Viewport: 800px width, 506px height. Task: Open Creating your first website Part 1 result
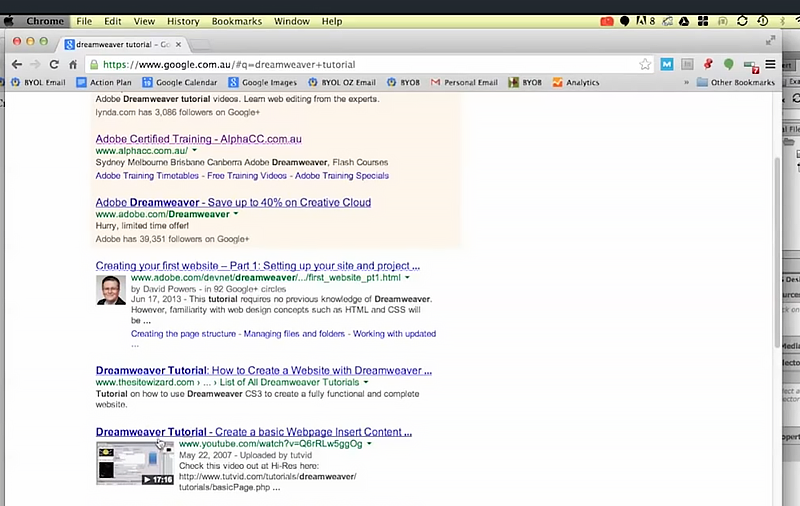(x=258, y=266)
